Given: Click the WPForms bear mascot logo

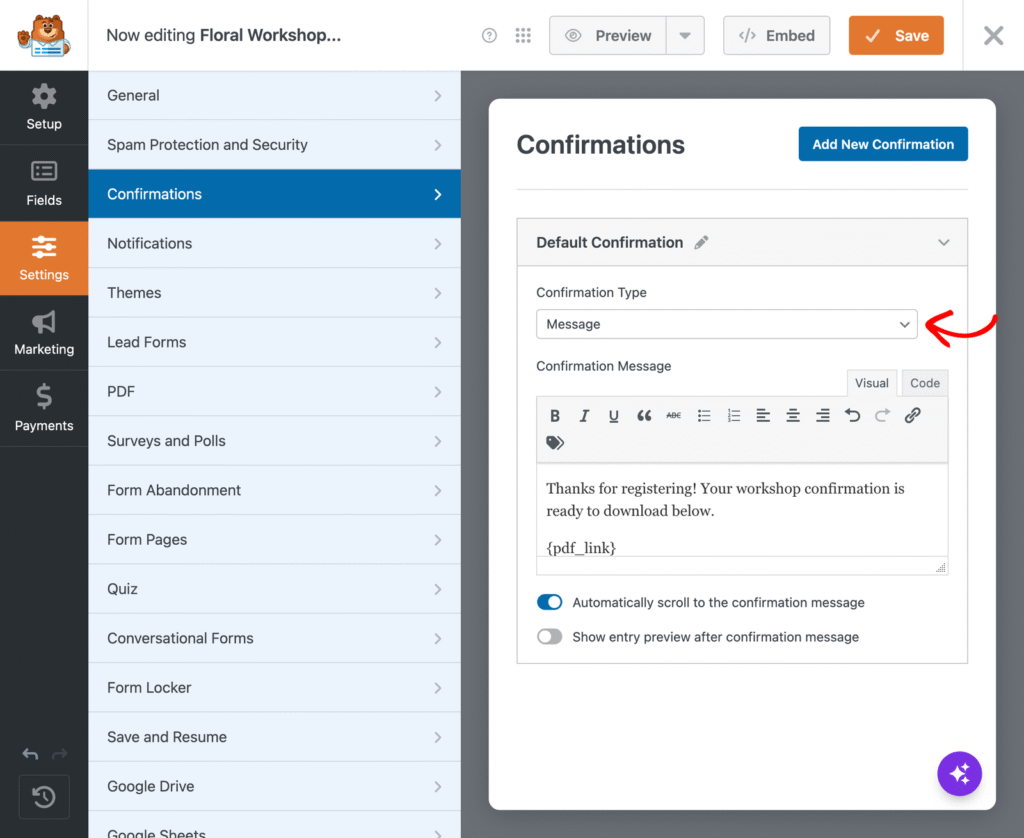Looking at the screenshot, I should tap(44, 35).
